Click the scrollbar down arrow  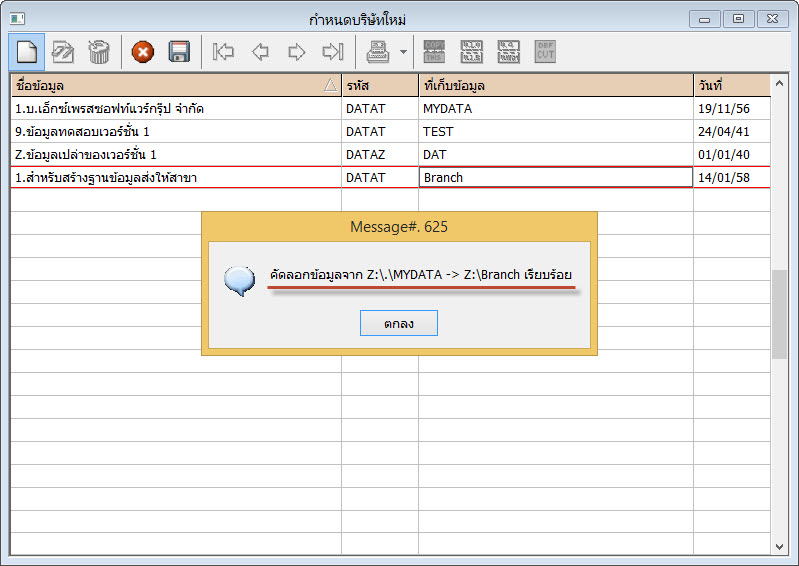tap(779, 546)
